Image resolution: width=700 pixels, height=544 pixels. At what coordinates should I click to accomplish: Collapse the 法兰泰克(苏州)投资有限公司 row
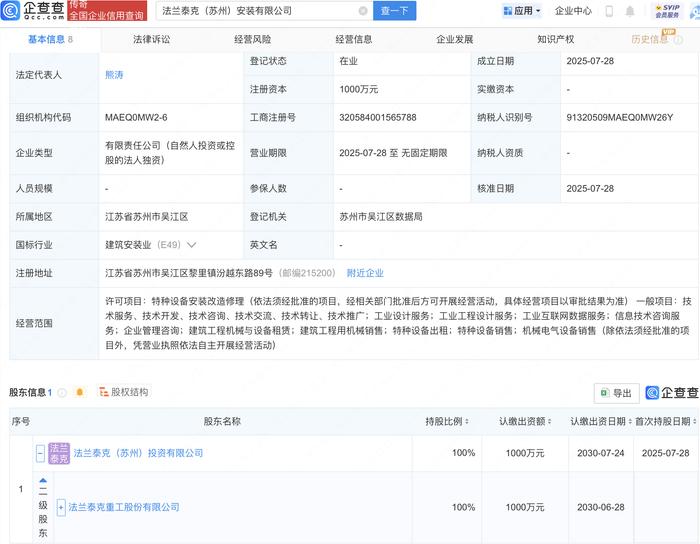(x=40, y=453)
